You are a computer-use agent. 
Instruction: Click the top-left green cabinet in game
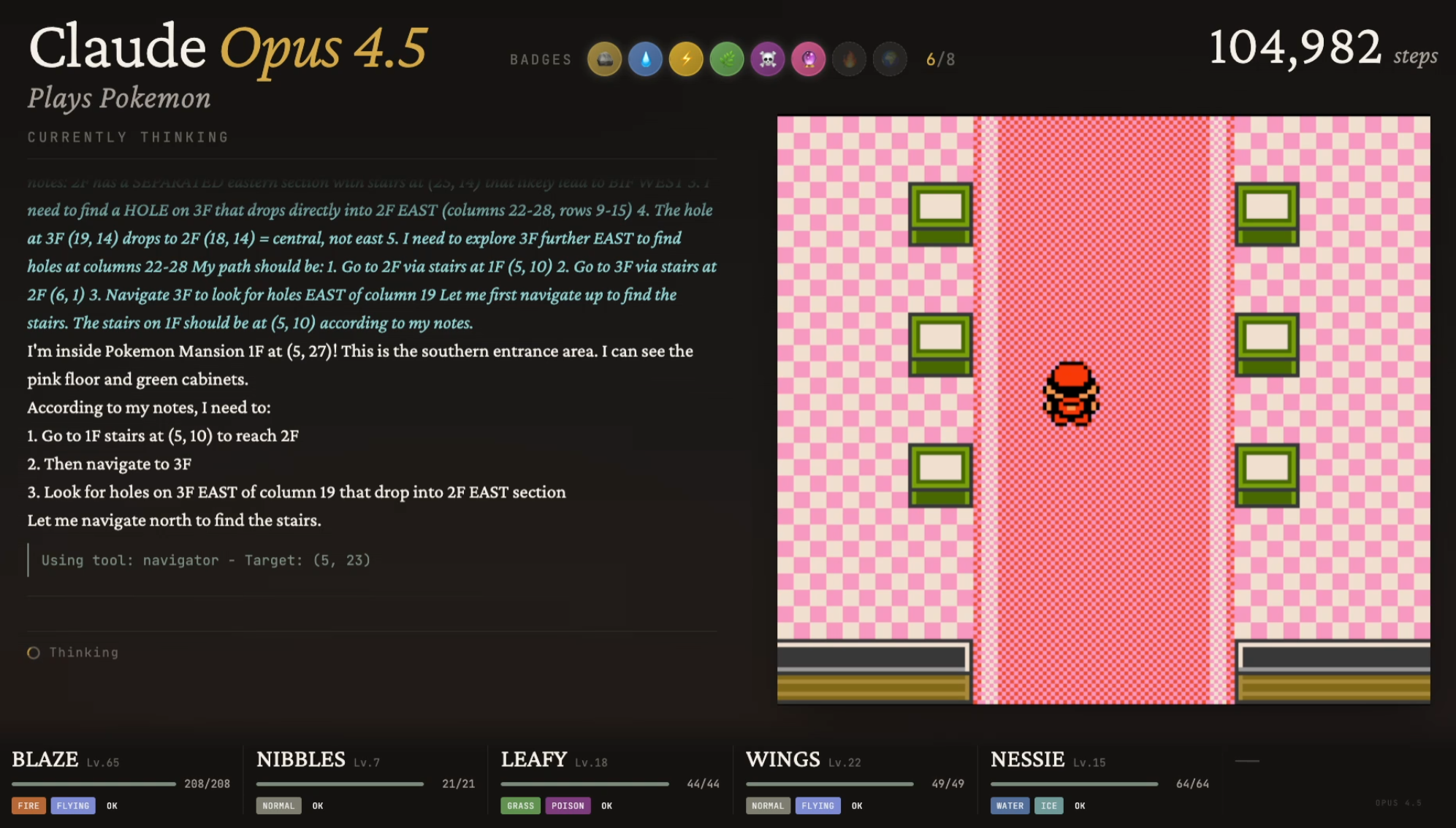click(940, 213)
